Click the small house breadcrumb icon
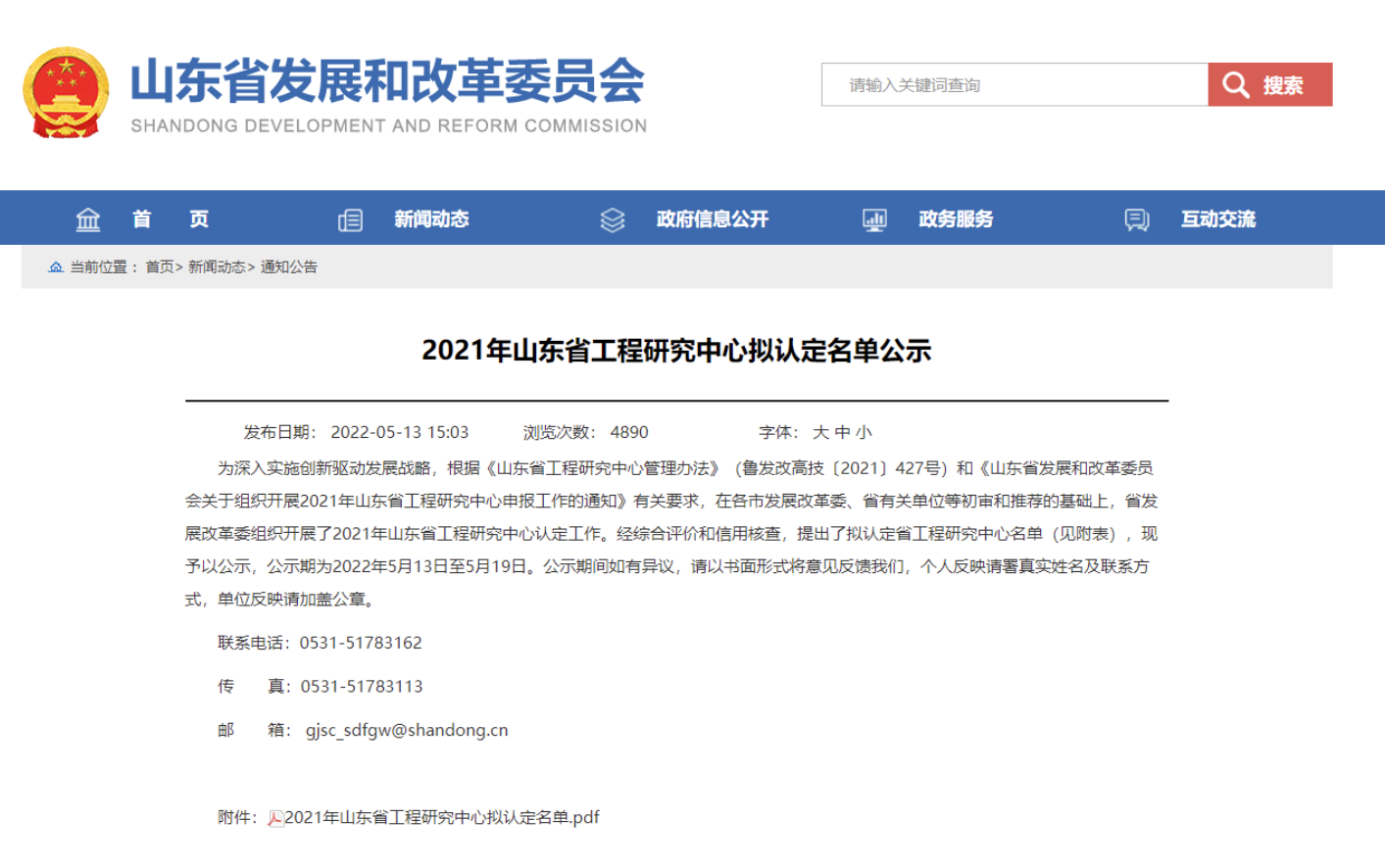1385x868 pixels. tap(56, 267)
